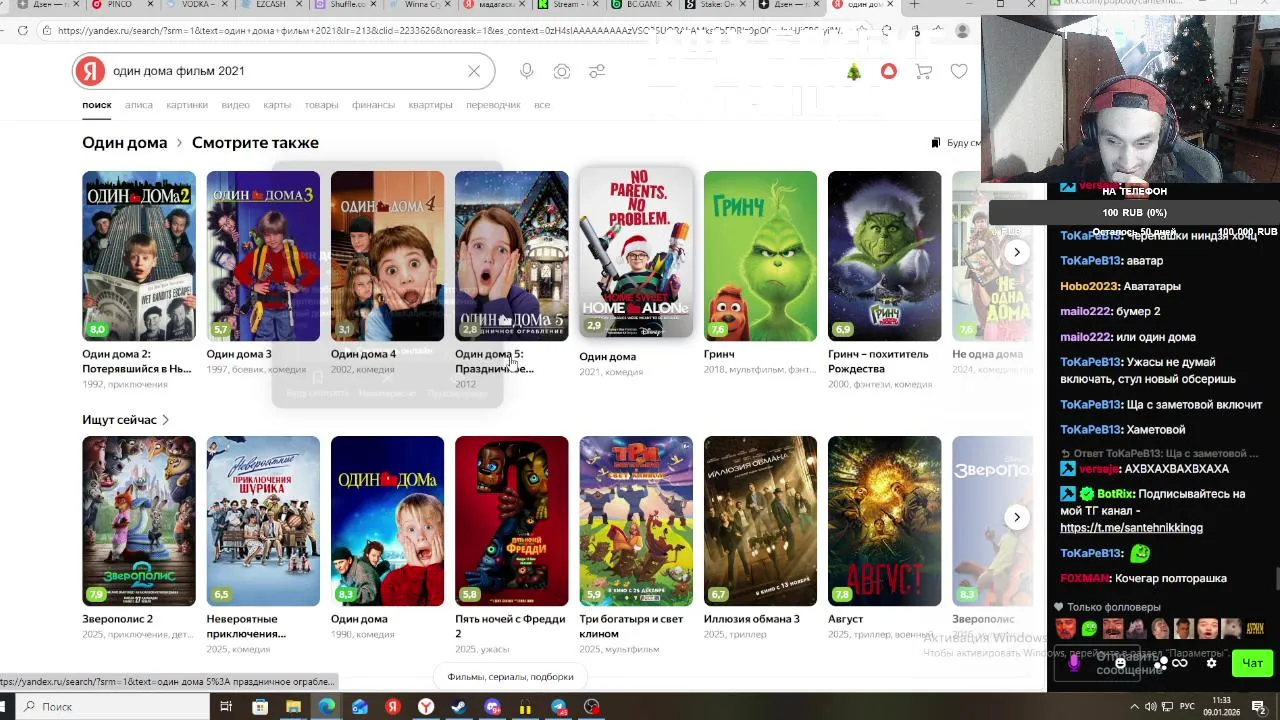Image resolution: width=1280 pixels, height=720 pixels.
Task: Open the 'финансы' tab
Action: 373,105
